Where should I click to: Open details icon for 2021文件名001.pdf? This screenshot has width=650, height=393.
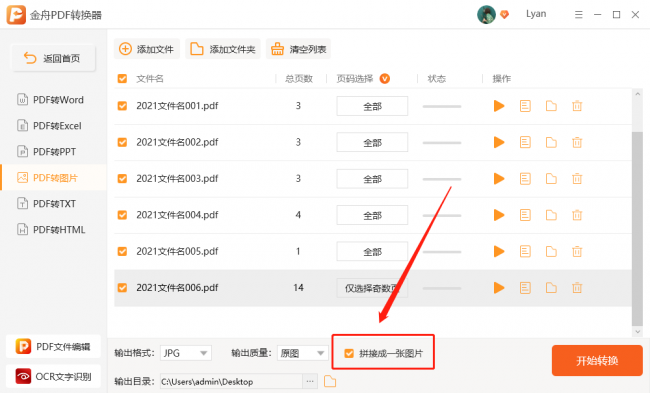coord(525,106)
